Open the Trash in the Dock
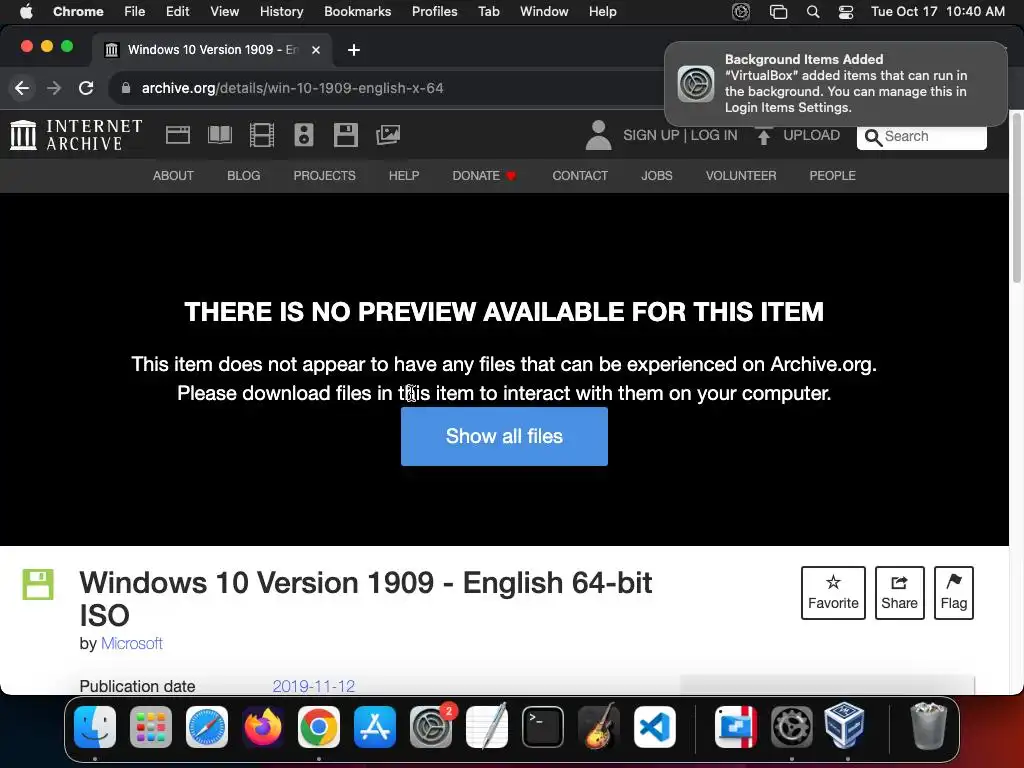 click(928, 726)
